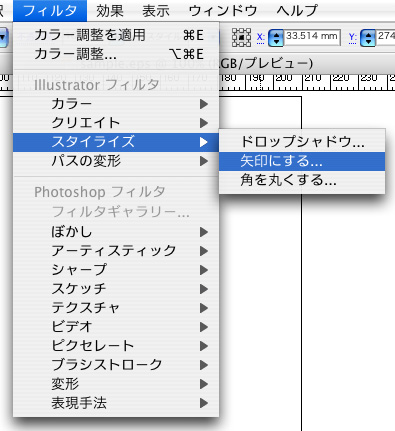Expand the ビデオ filter submenu

116,327
